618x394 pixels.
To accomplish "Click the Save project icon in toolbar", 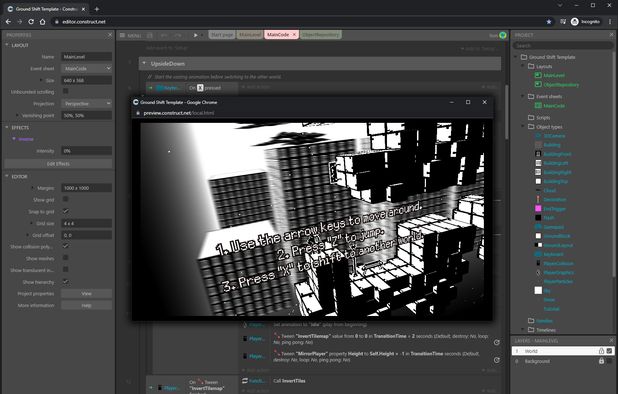I will point(150,35).
